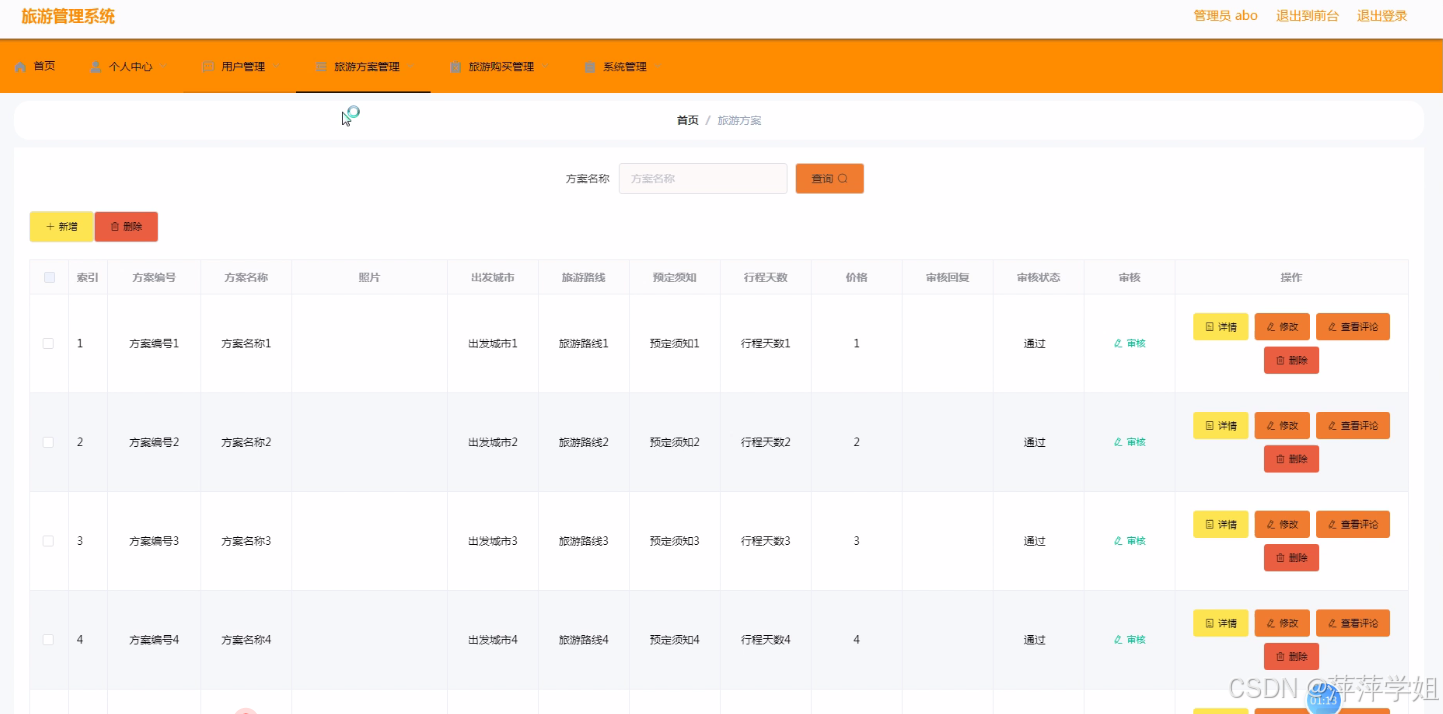This screenshot has width=1443, height=714.
Task: Click the magnifier icon in 查询 button
Action: (x=843, y=178)
